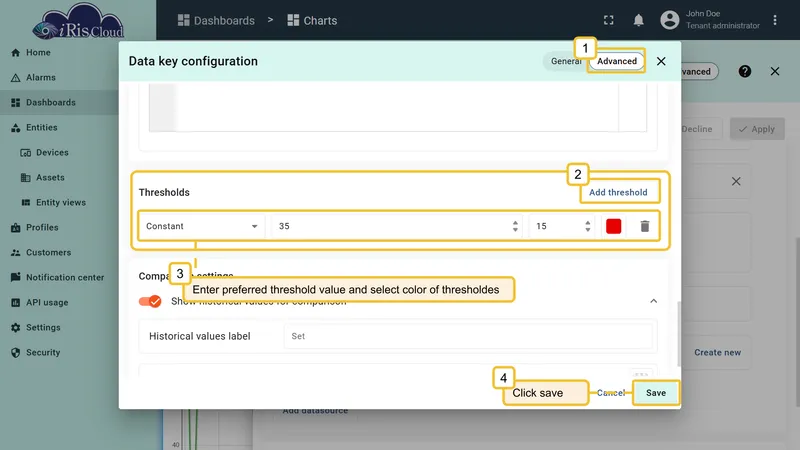Screen dimensions: 800x450
Task: Click the Dashboards breadcrumb
Action: point(216,20)
